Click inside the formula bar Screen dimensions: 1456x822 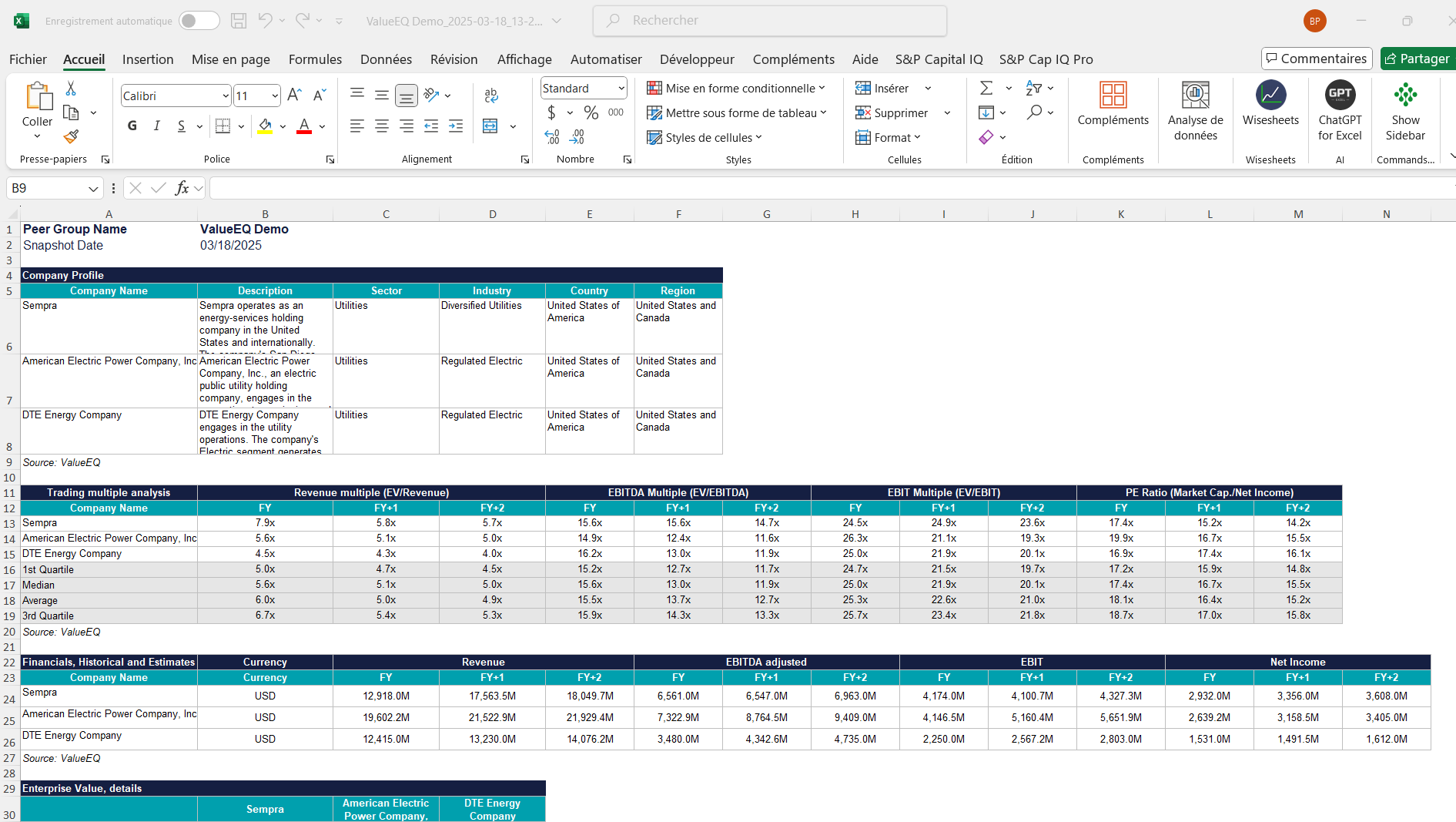[x=832, y=188]
